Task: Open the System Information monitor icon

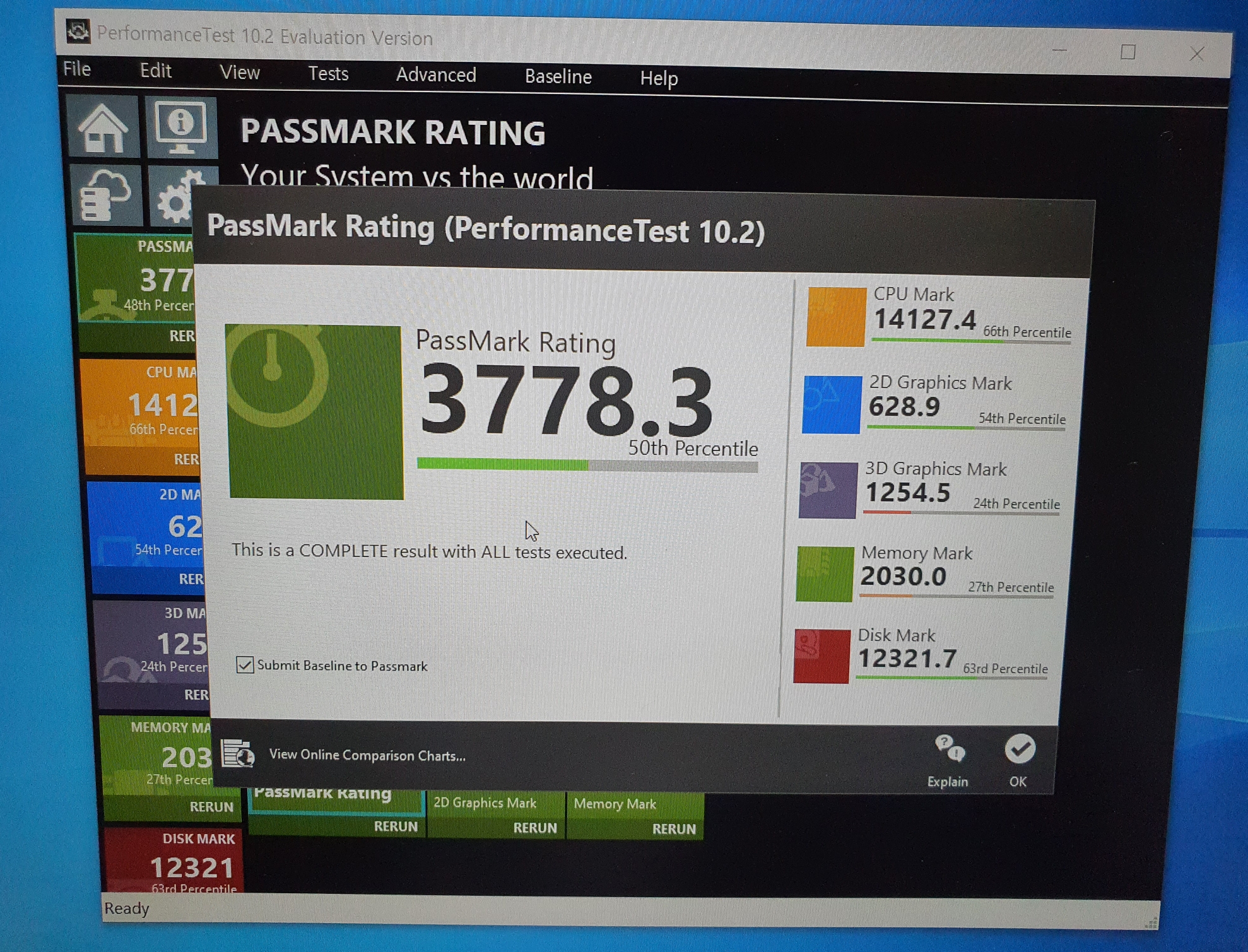Action: click(x=181, y=127)
